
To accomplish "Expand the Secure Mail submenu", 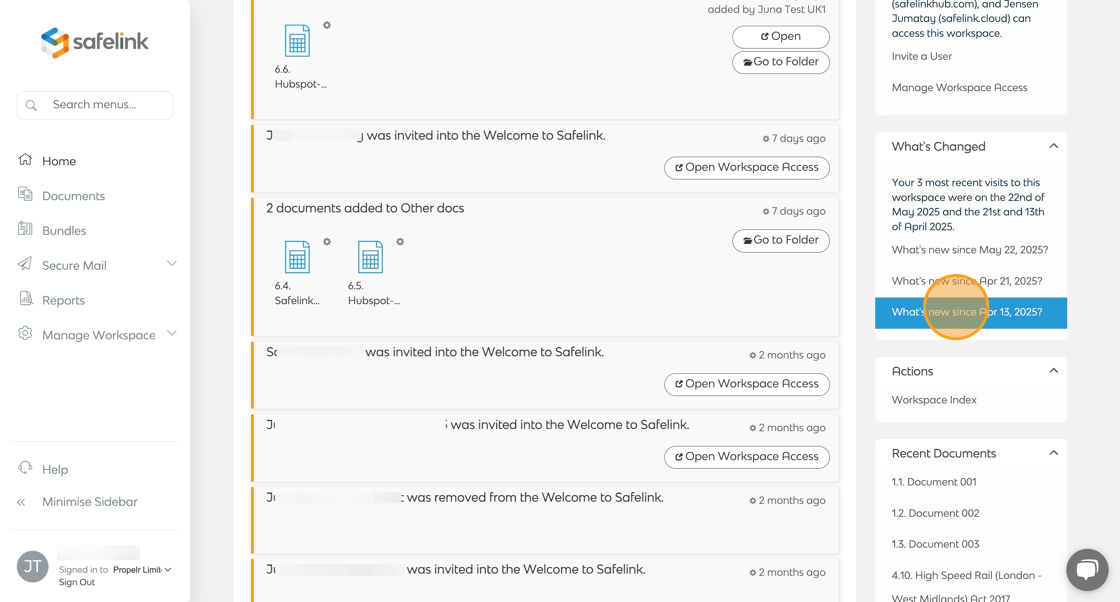I will coord(171,264).
